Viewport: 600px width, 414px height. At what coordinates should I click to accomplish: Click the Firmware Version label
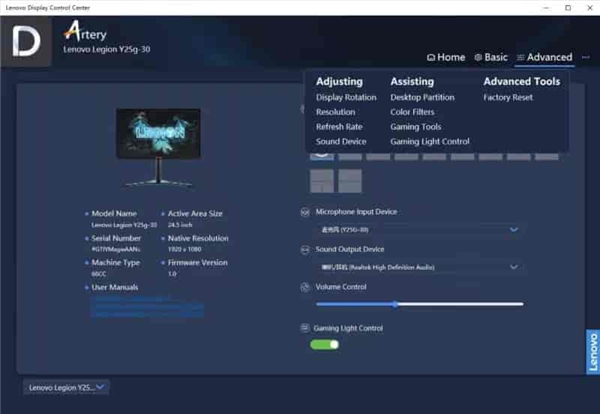pyautogui.click(x=197, y=263)
